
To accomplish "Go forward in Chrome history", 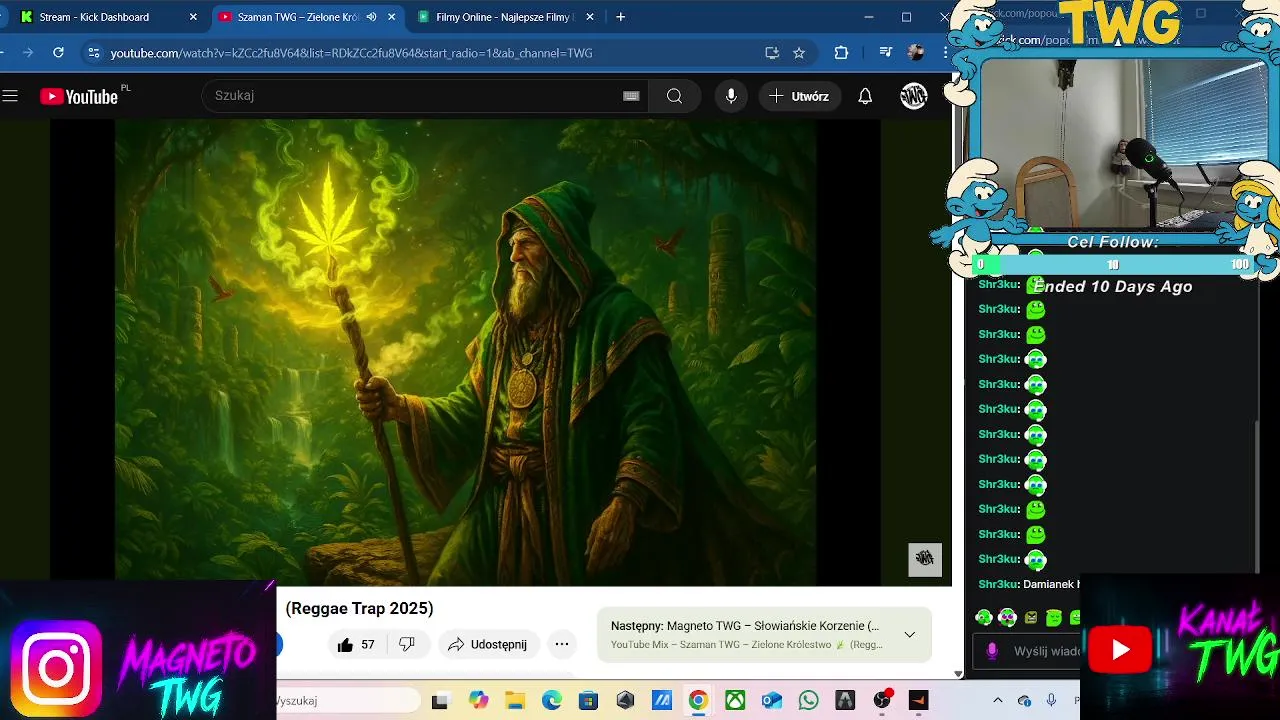I will [x=28, y=53].
